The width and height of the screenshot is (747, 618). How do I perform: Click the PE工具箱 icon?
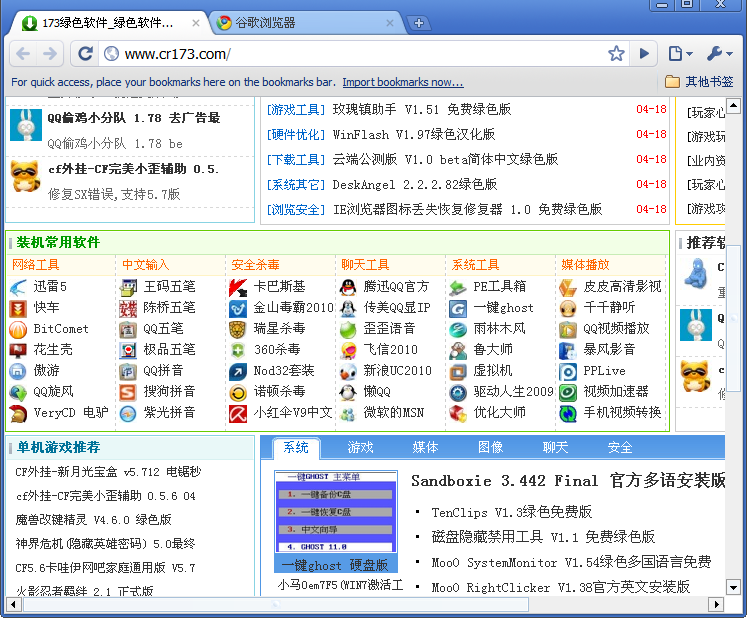tap(458, 287)
